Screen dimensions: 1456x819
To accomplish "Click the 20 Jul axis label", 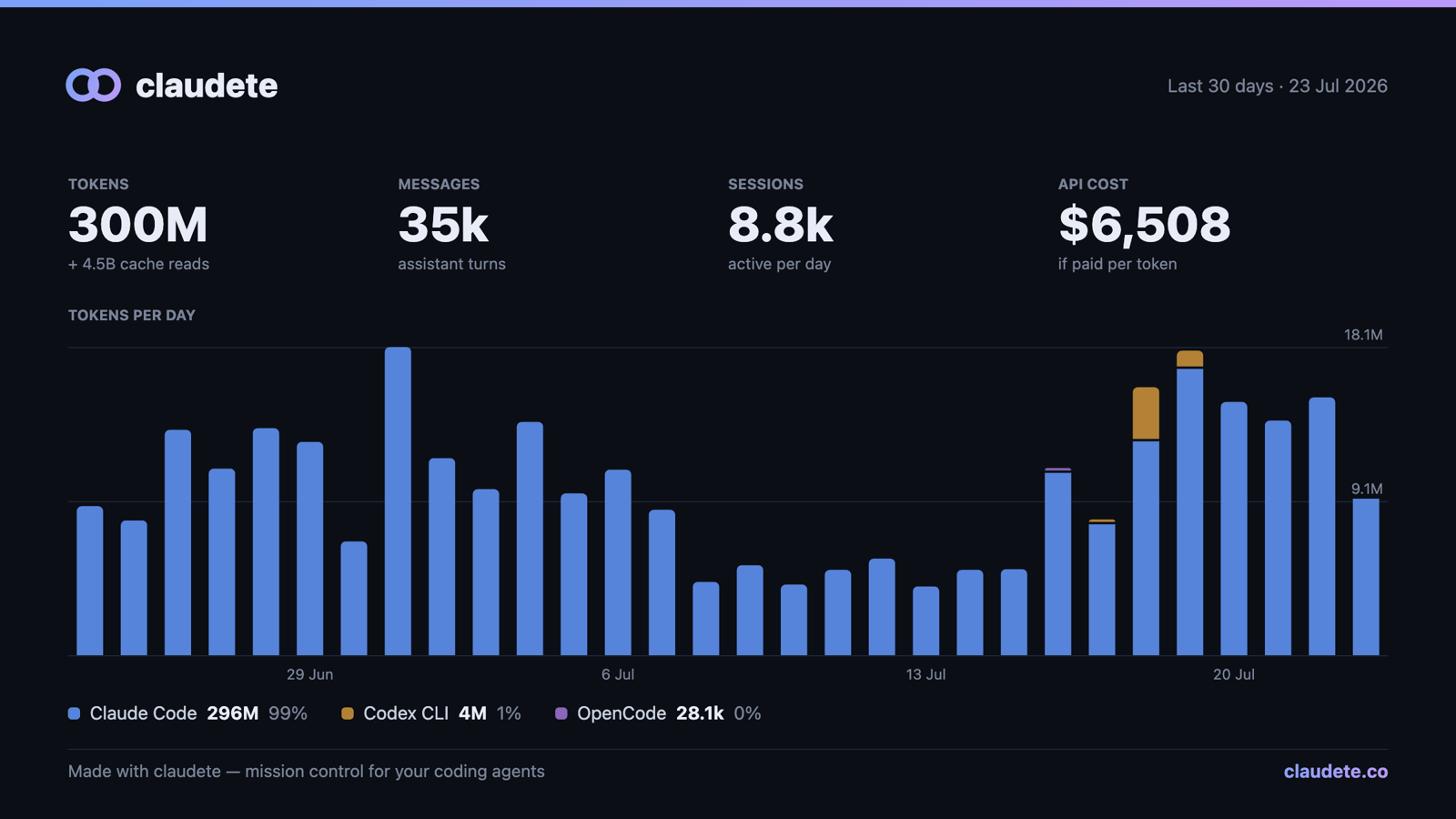I will click(x=1234, y=674).
